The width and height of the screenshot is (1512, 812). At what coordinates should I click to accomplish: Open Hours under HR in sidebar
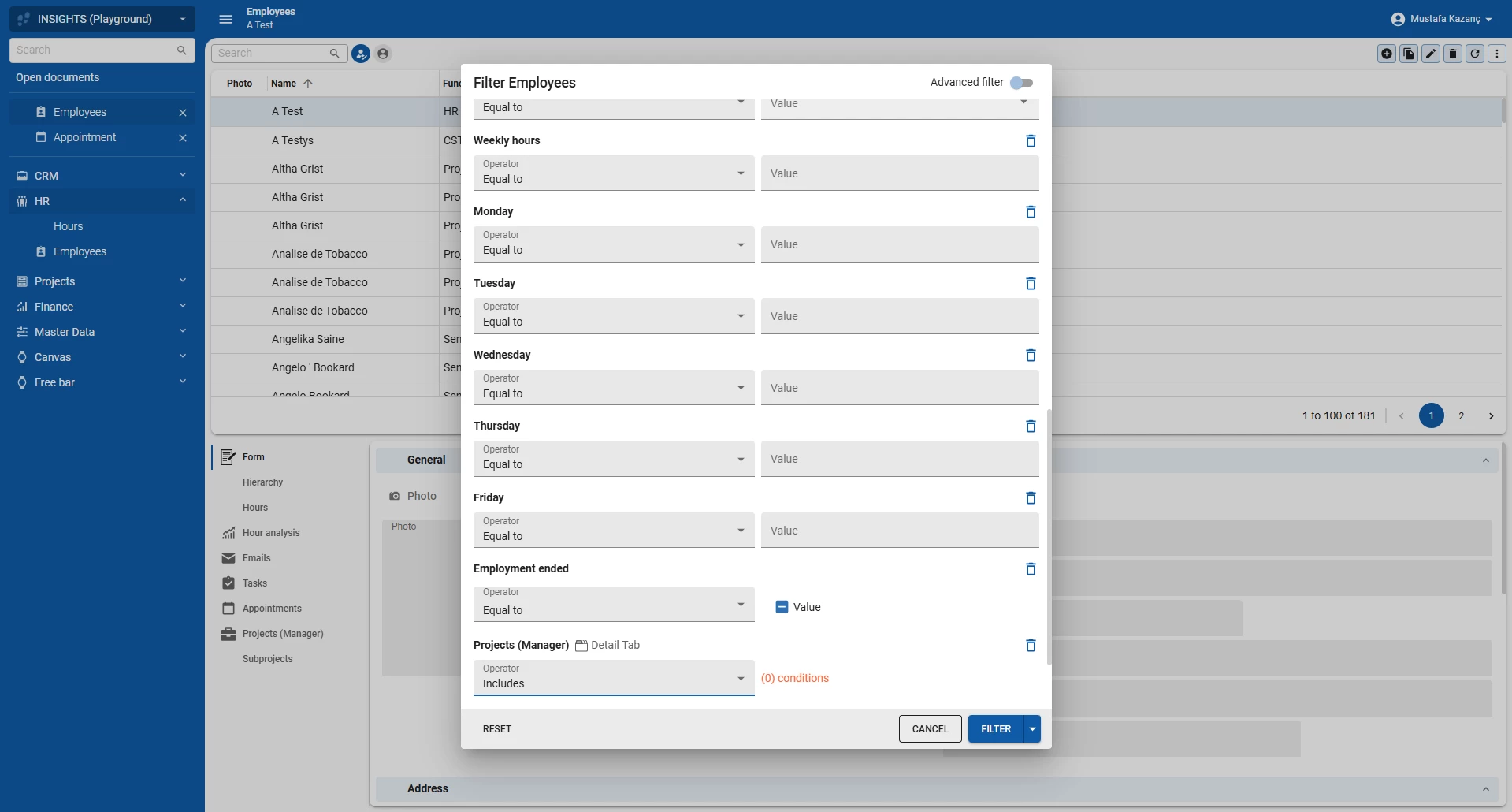tap(68, 226)
